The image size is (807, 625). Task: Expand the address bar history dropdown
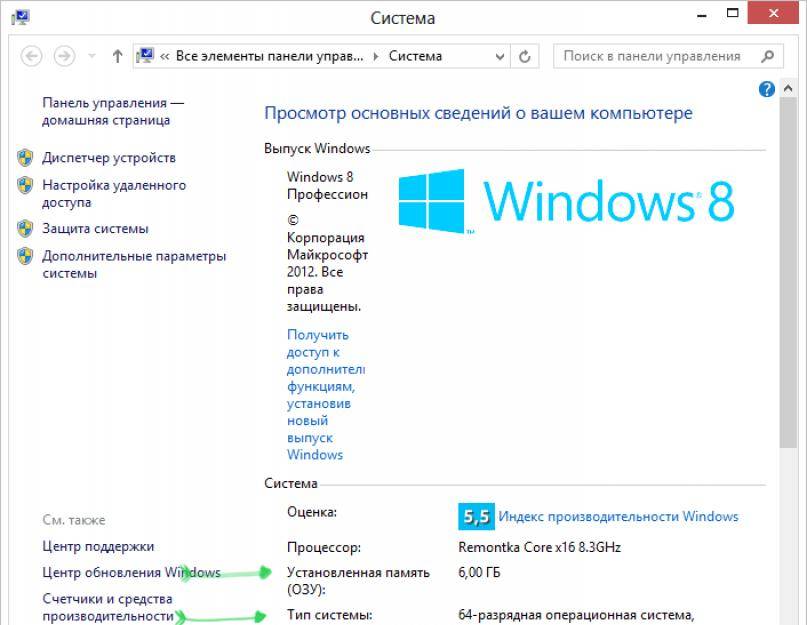[x=499, y=56]
